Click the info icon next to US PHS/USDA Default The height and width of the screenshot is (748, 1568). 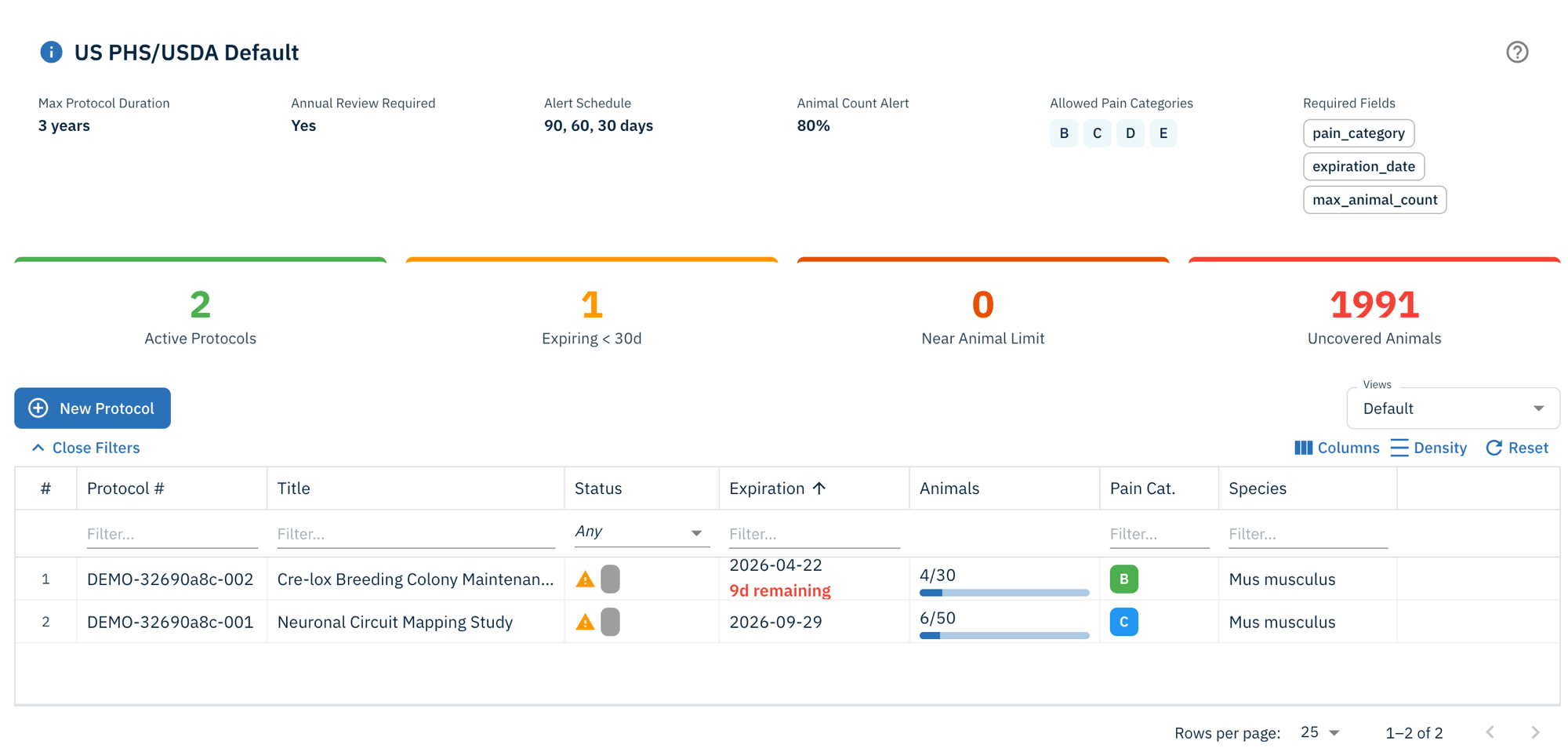(50, 52)
